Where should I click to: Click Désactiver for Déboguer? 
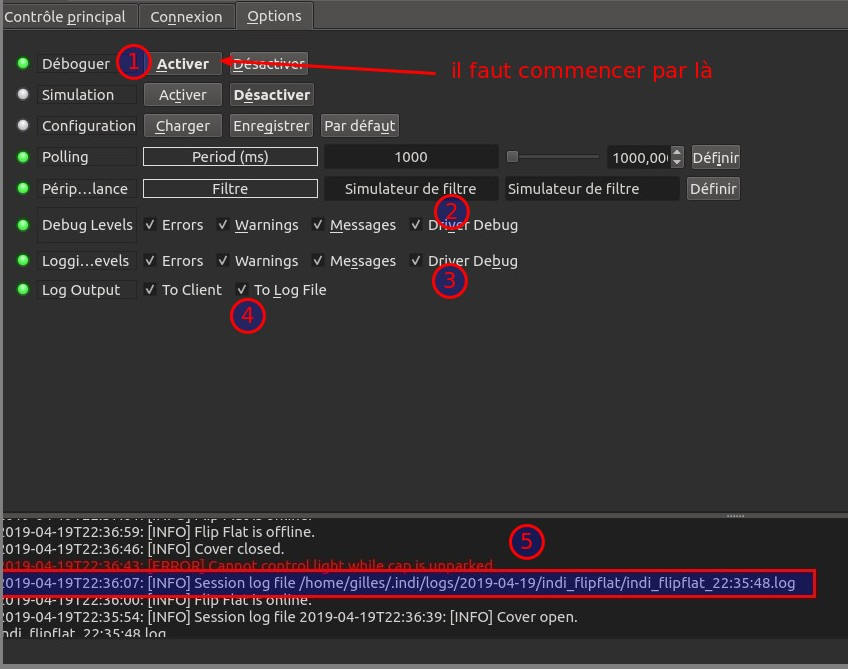269,64
